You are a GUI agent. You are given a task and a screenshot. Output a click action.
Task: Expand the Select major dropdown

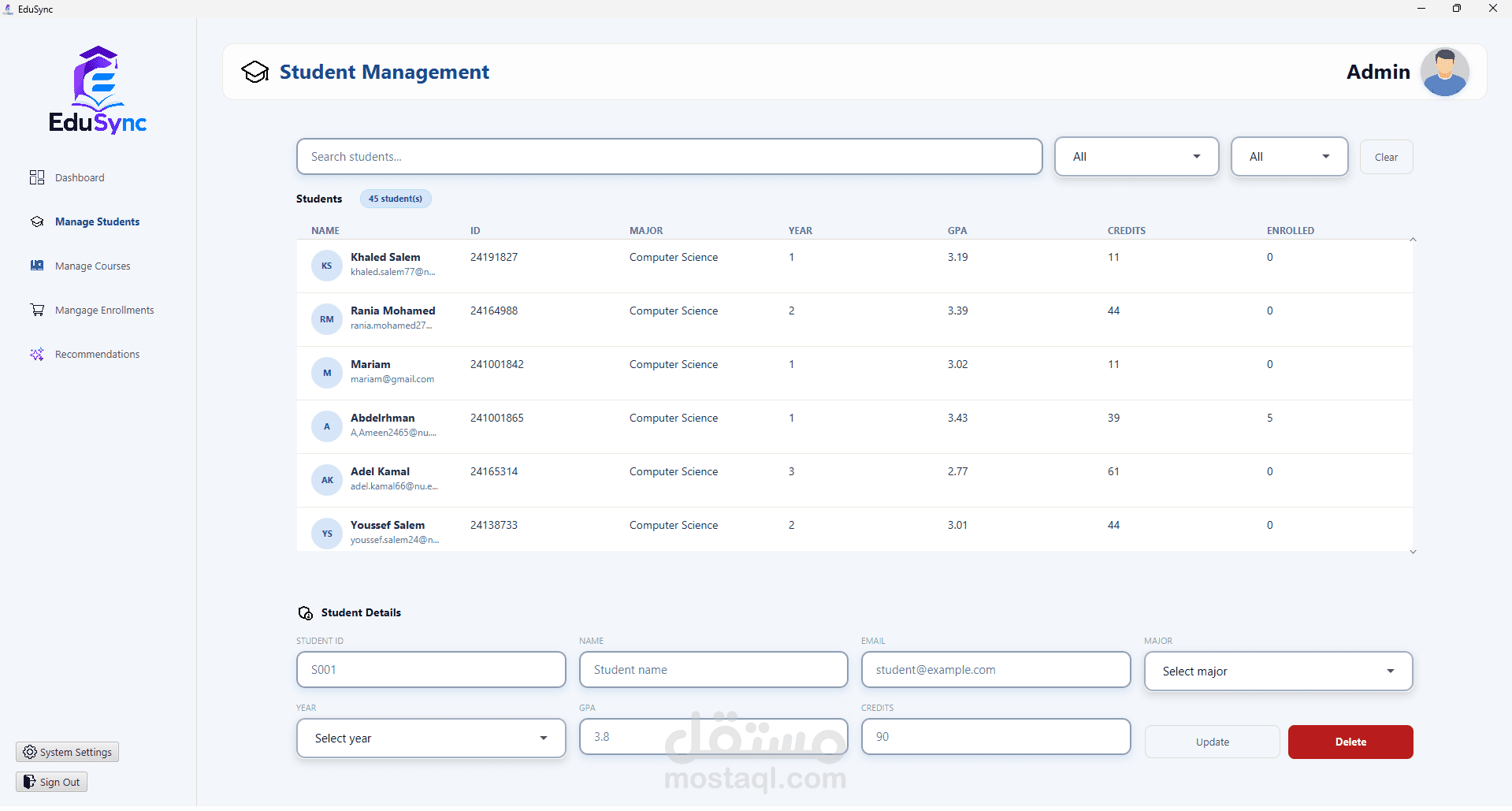(x=1278, y=671)
